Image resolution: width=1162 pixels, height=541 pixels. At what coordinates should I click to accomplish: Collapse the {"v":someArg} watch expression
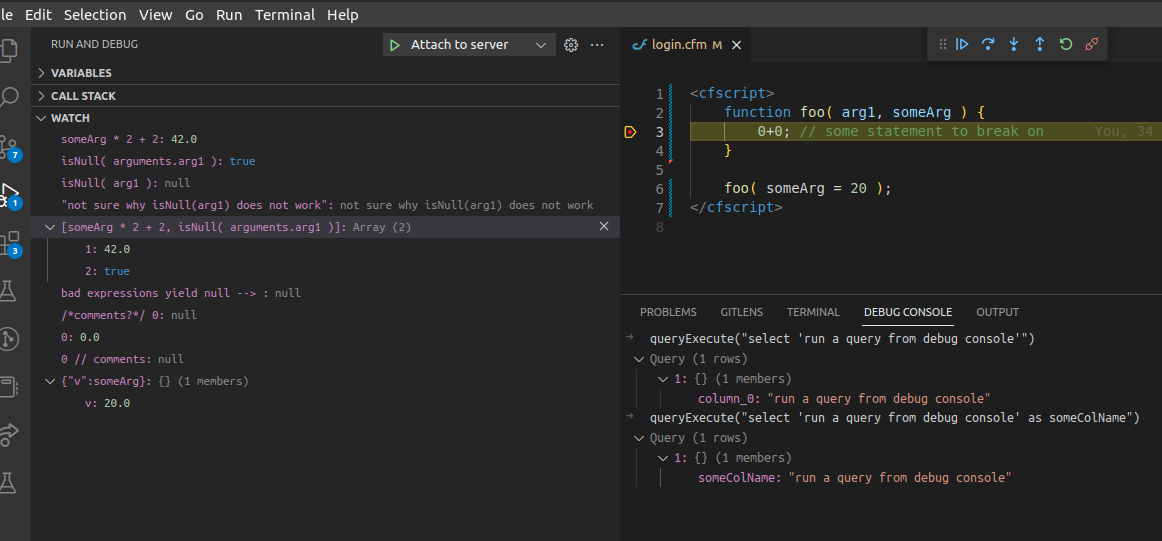tap(50, 382)
